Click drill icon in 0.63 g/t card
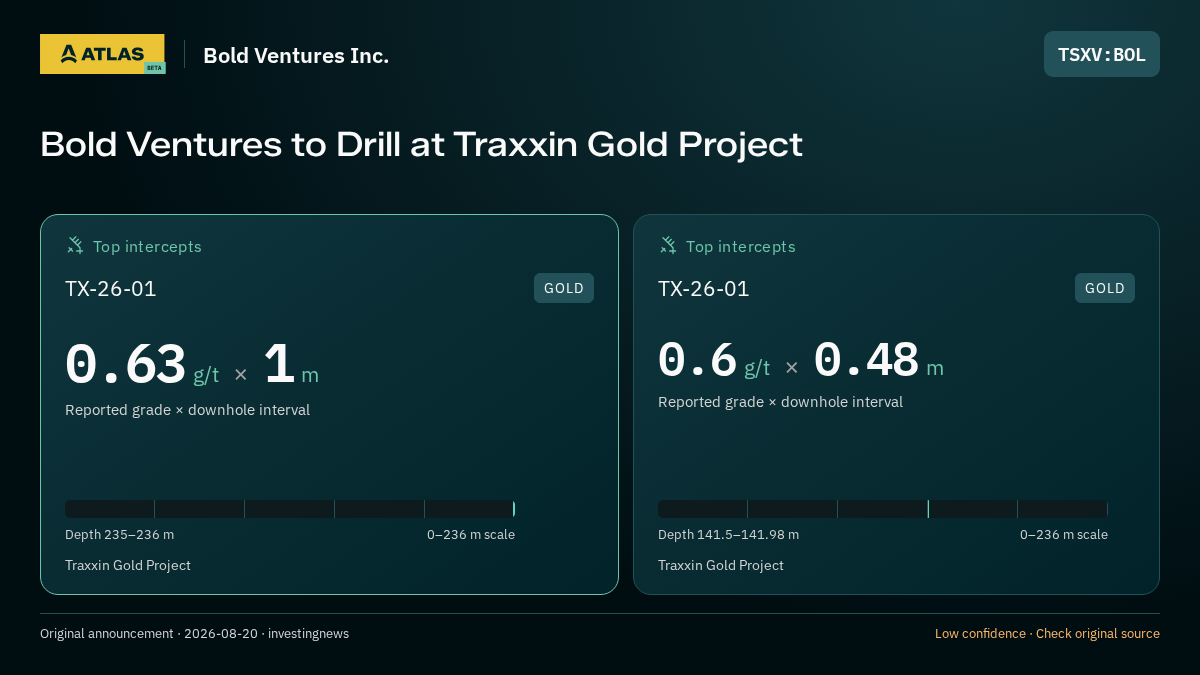 point(75,246)
